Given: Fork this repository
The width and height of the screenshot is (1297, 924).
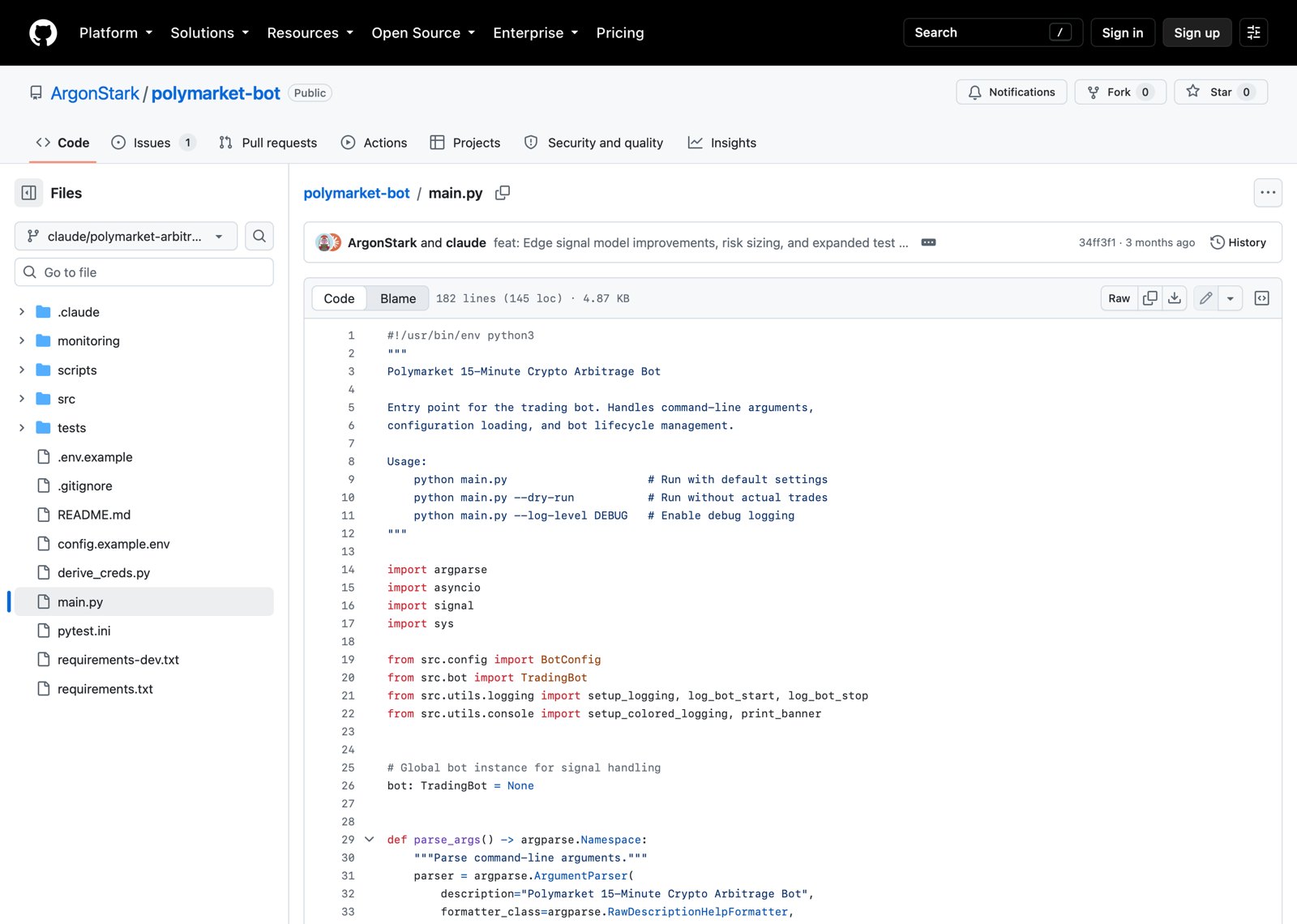Looking at the screenshot, I should point(1120,92).
